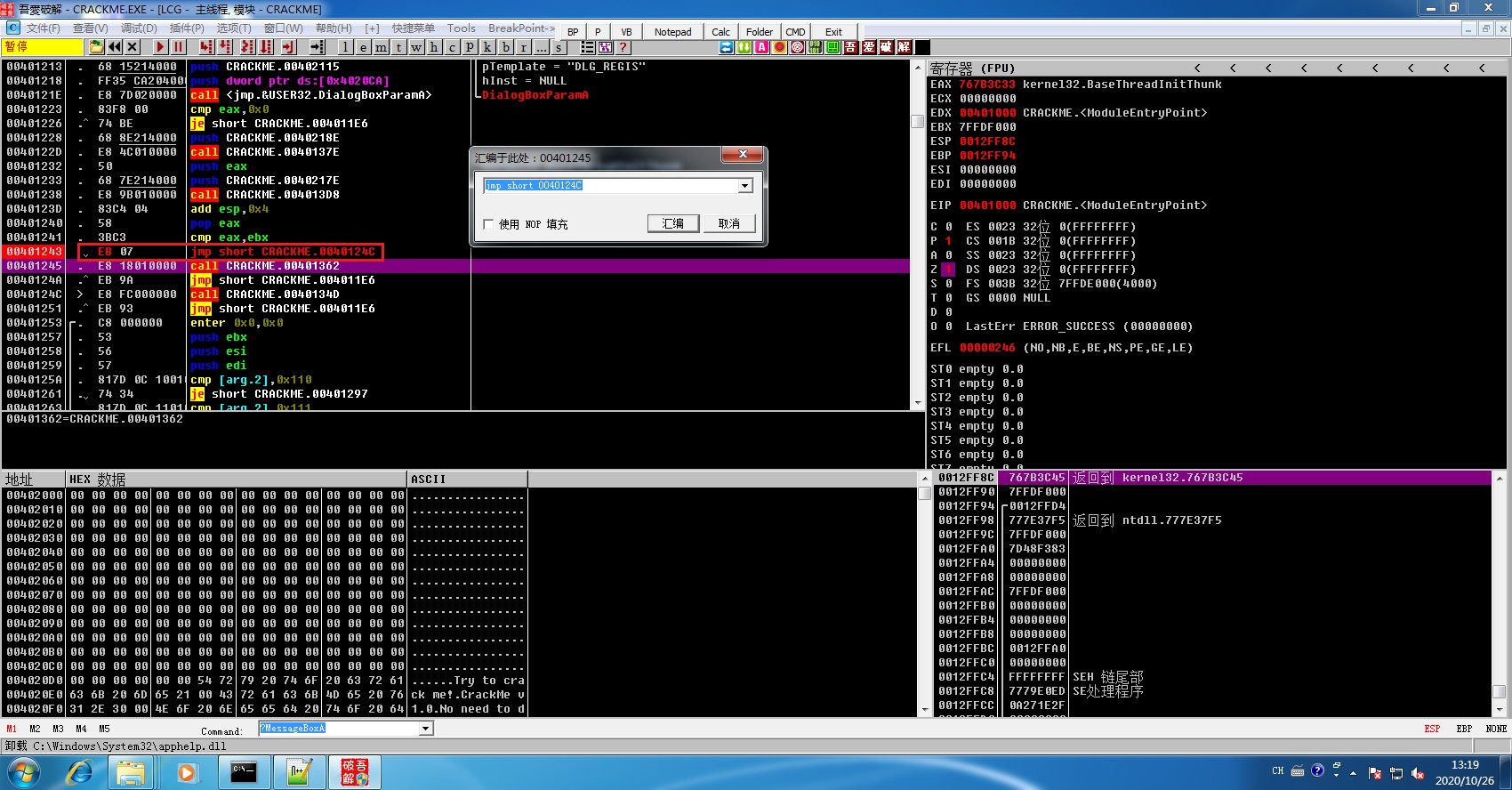Click the ESP stack display mode label
Image resolution: width=1512 pixels, height=790 pixels.
tap(1432, 729)
